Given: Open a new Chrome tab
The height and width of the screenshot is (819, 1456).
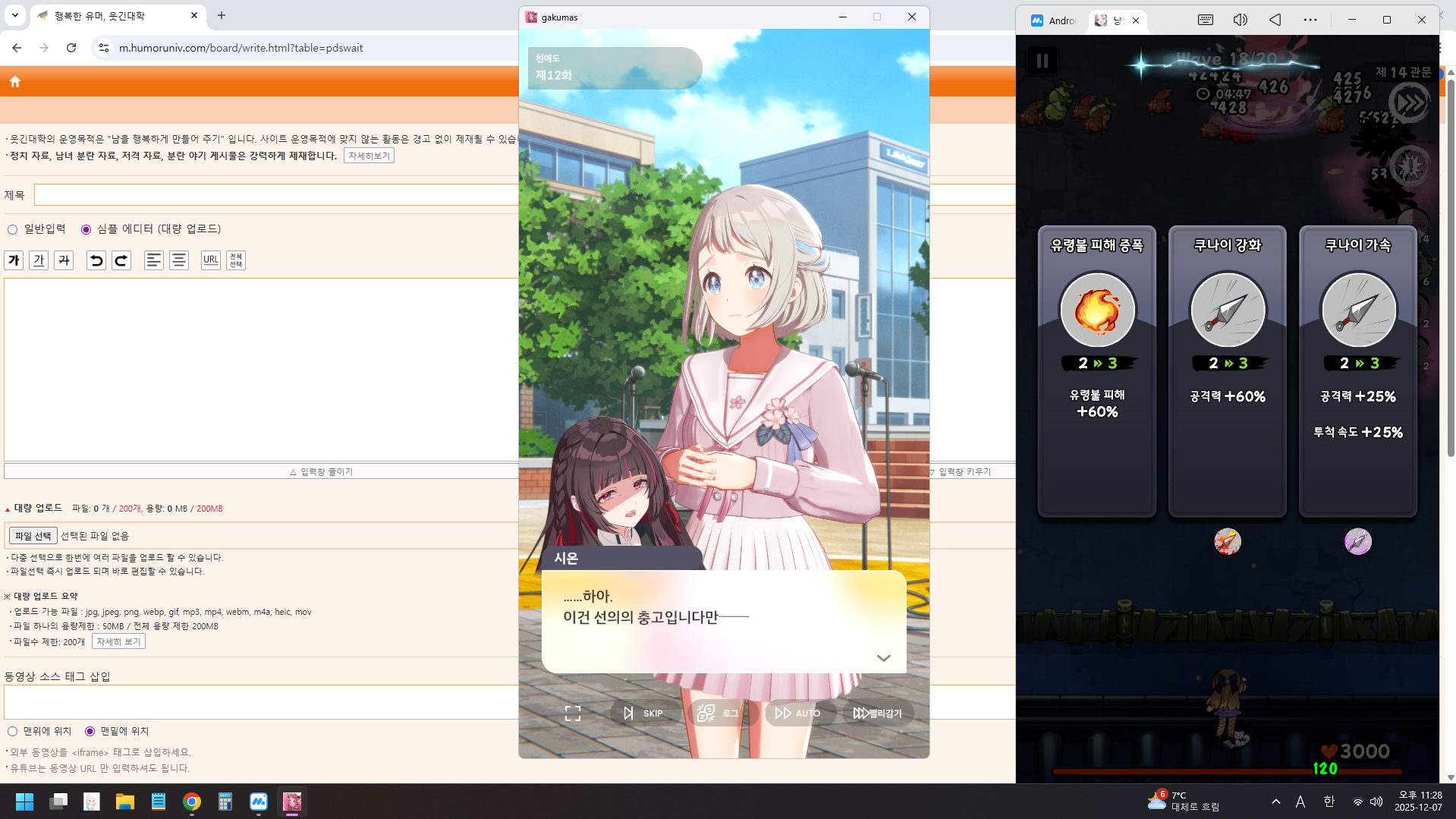Looking at the screenshot, I should pyautogui.click(x=222, y=15).
